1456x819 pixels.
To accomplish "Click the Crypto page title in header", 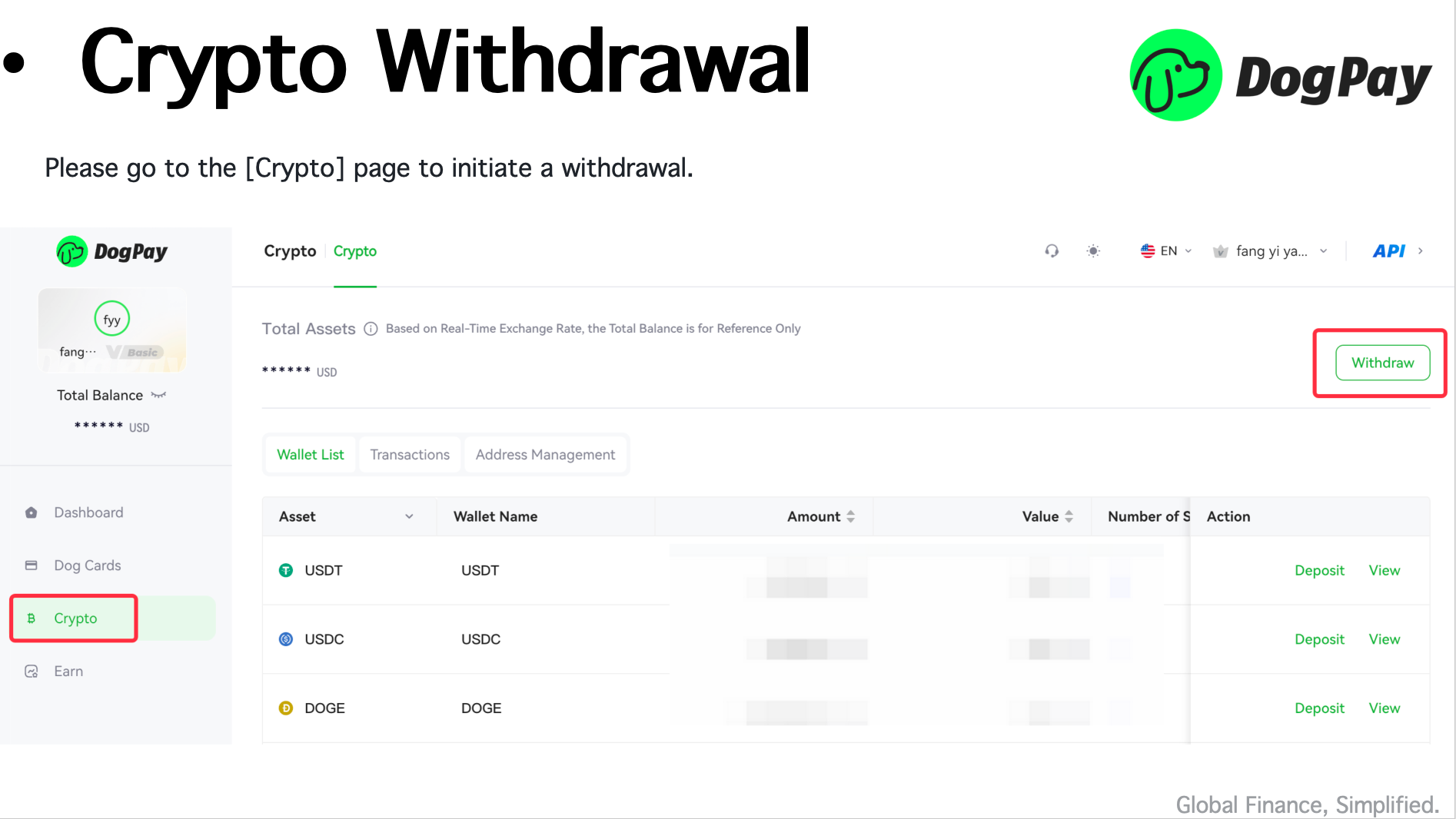I will [290, 251].
